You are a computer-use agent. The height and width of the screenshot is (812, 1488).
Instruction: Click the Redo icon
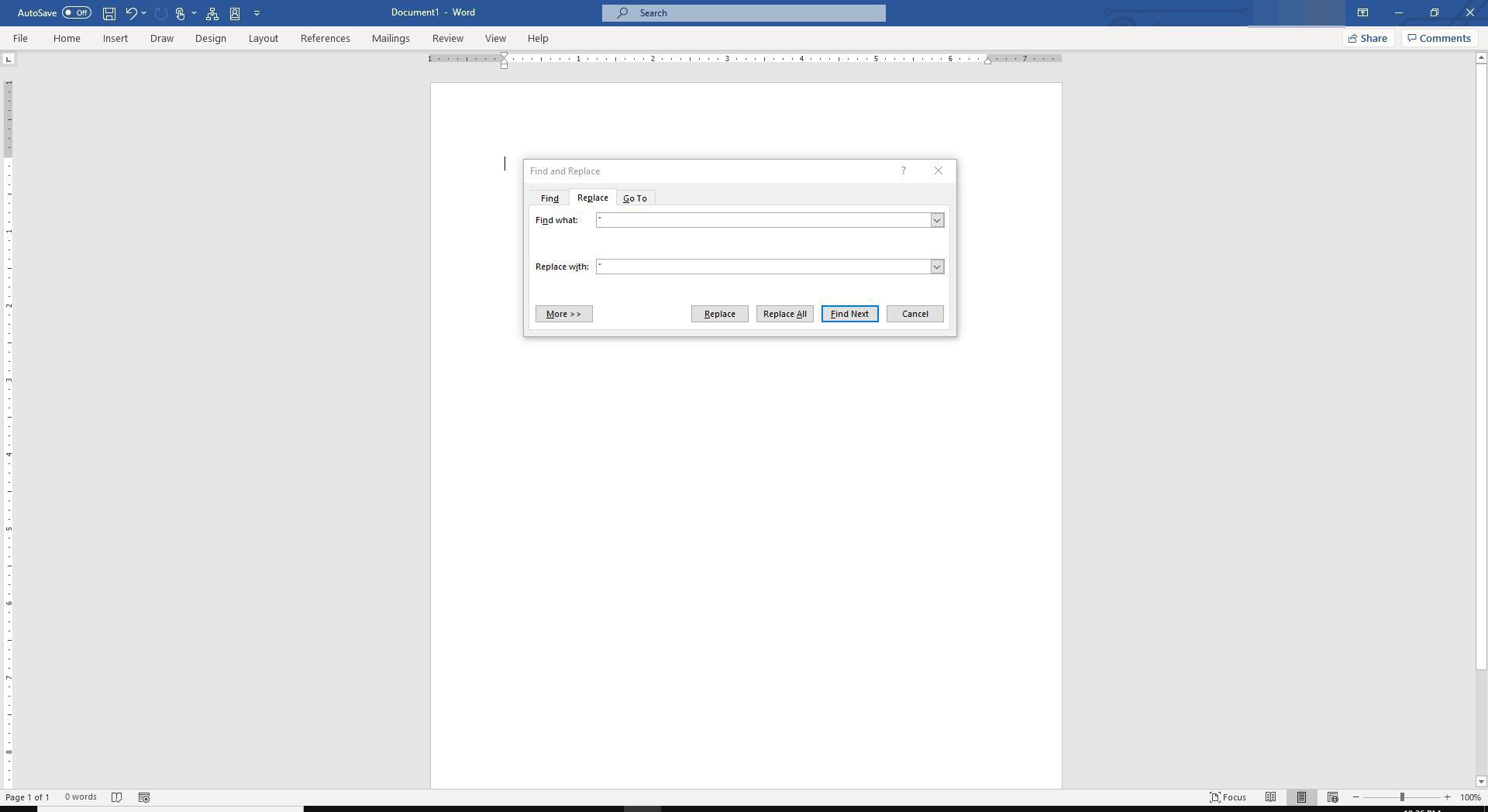pyautogui.click(x=161, y=13)
